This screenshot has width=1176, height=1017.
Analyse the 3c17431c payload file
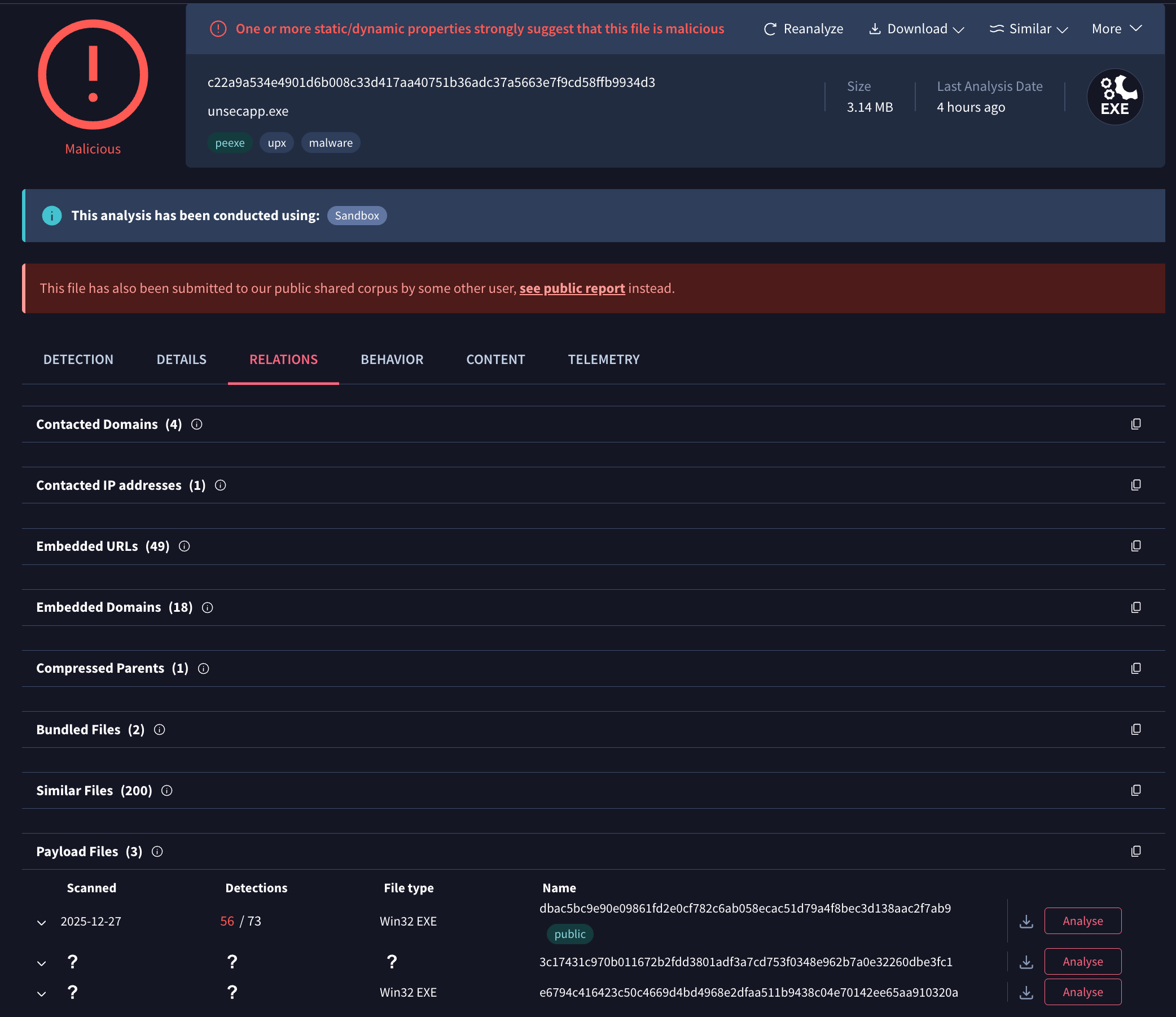pyautogui.click(x=1082, y=961)
